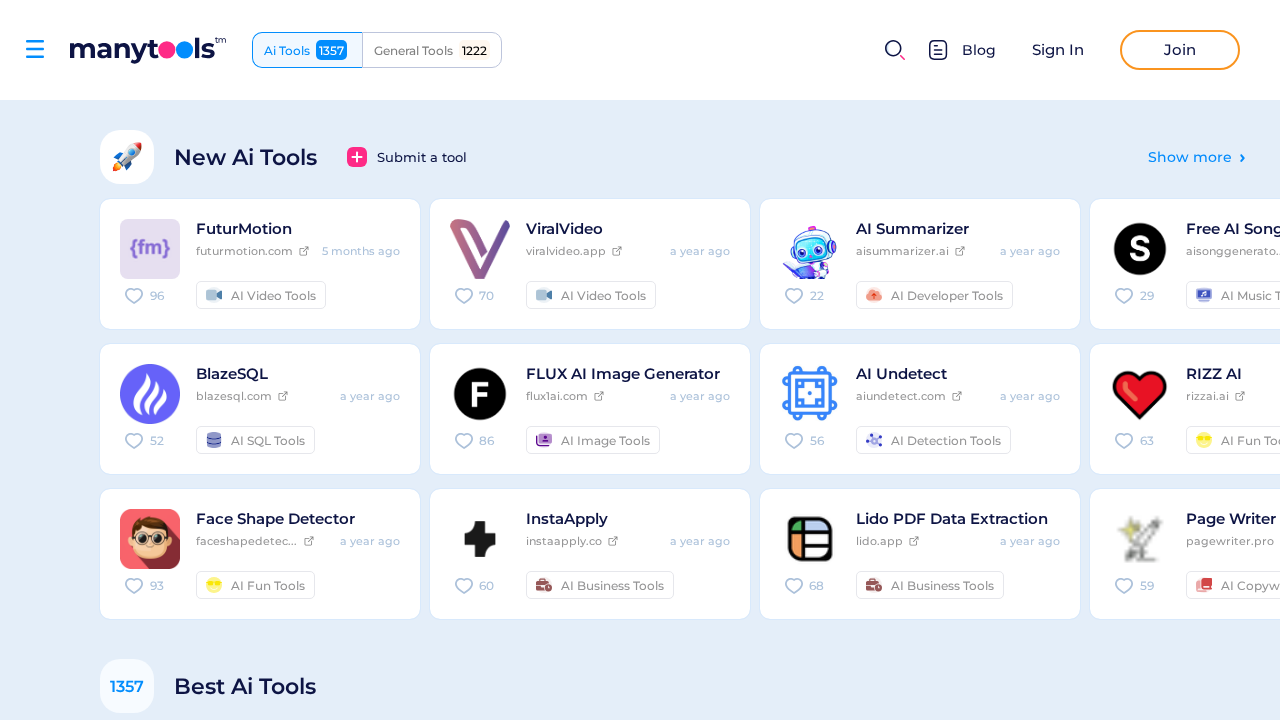1280x720 pixels.
Task: Open the hamburger navigation menu
Action: 35,49
